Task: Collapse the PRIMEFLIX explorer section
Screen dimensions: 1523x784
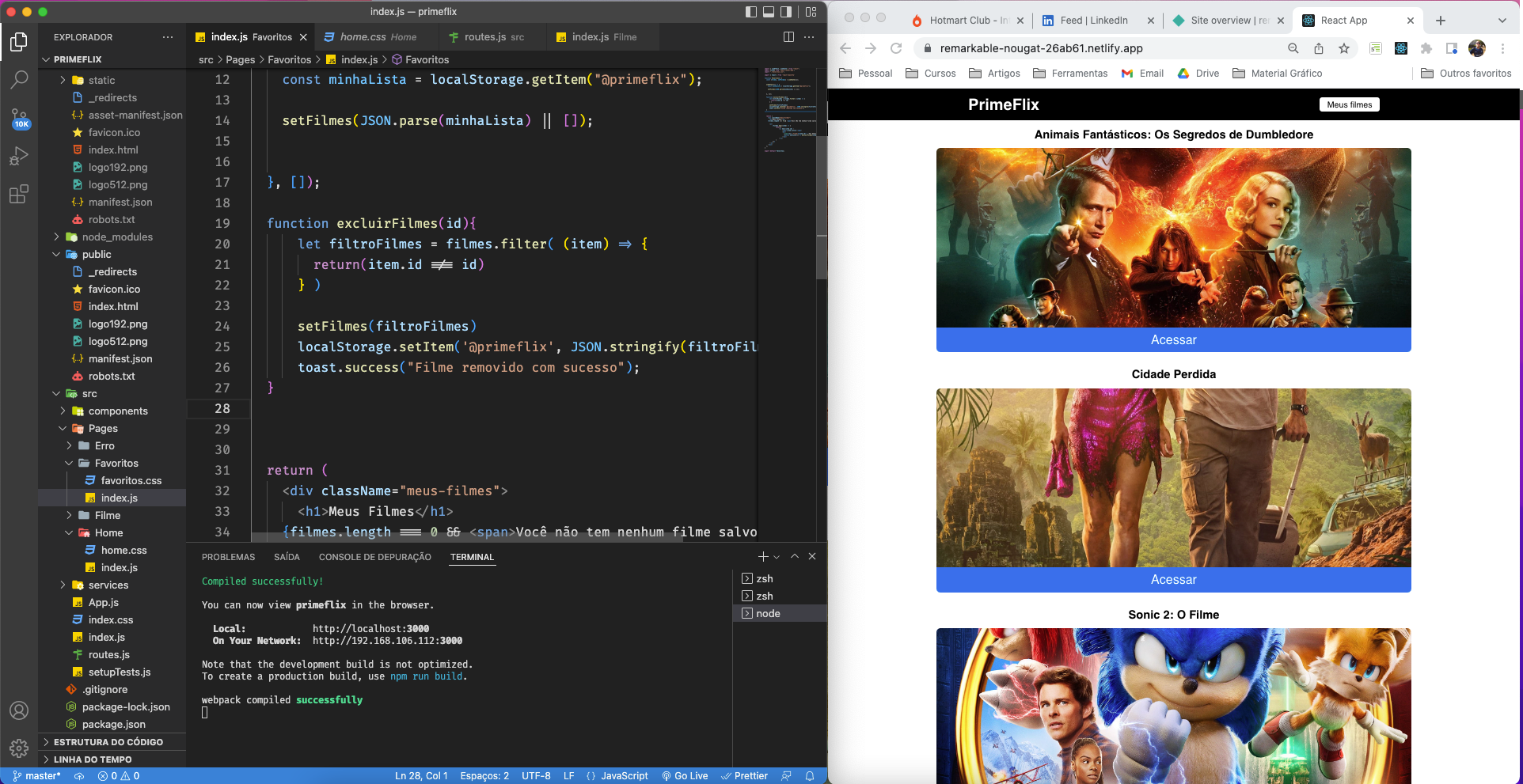Action: (x=112, y=59)
